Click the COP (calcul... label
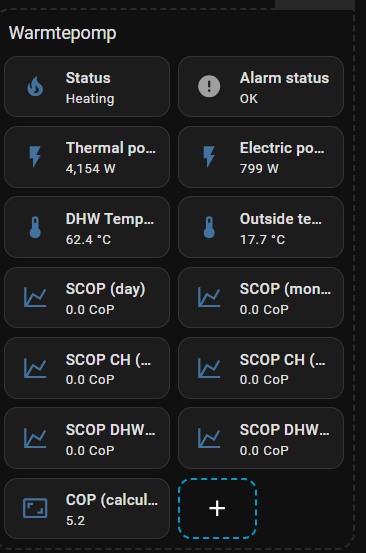This screenshot has width=366, height=553. pos(112,500)
